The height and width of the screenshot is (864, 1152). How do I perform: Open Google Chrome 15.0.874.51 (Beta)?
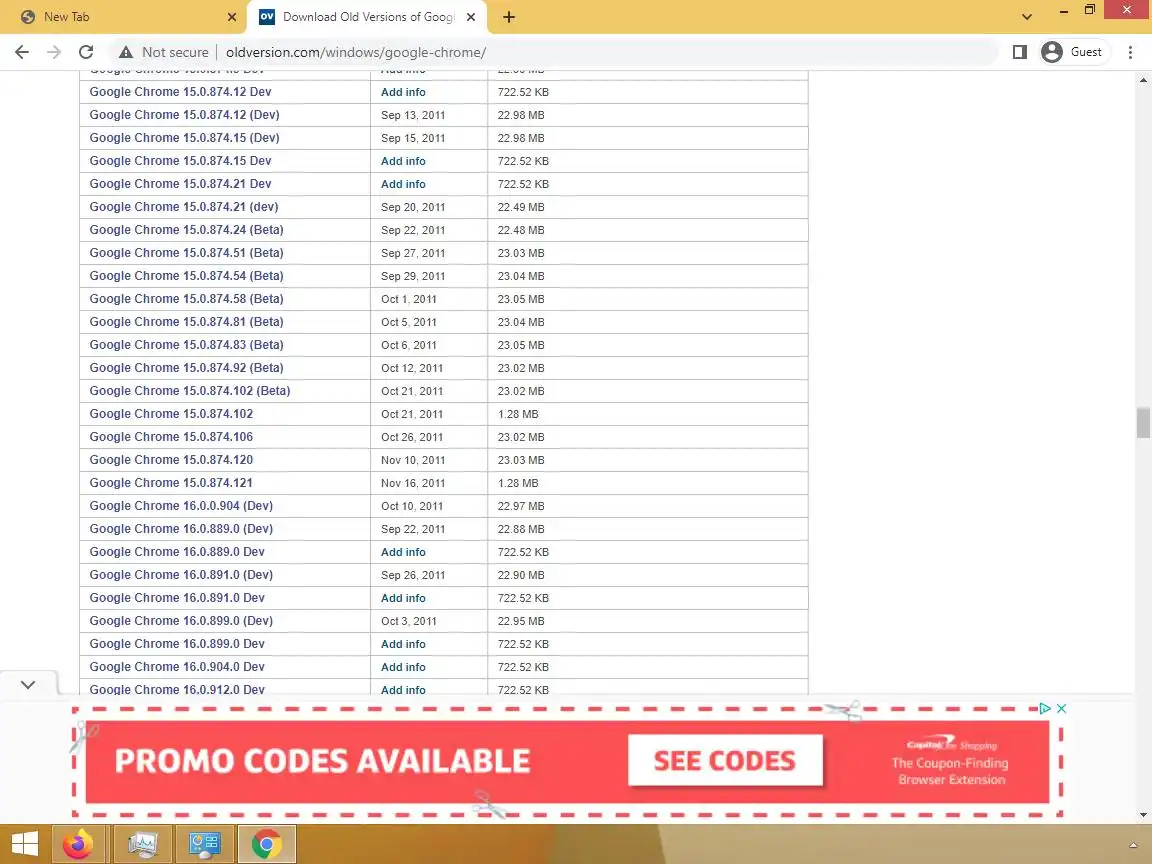[187, 253]
